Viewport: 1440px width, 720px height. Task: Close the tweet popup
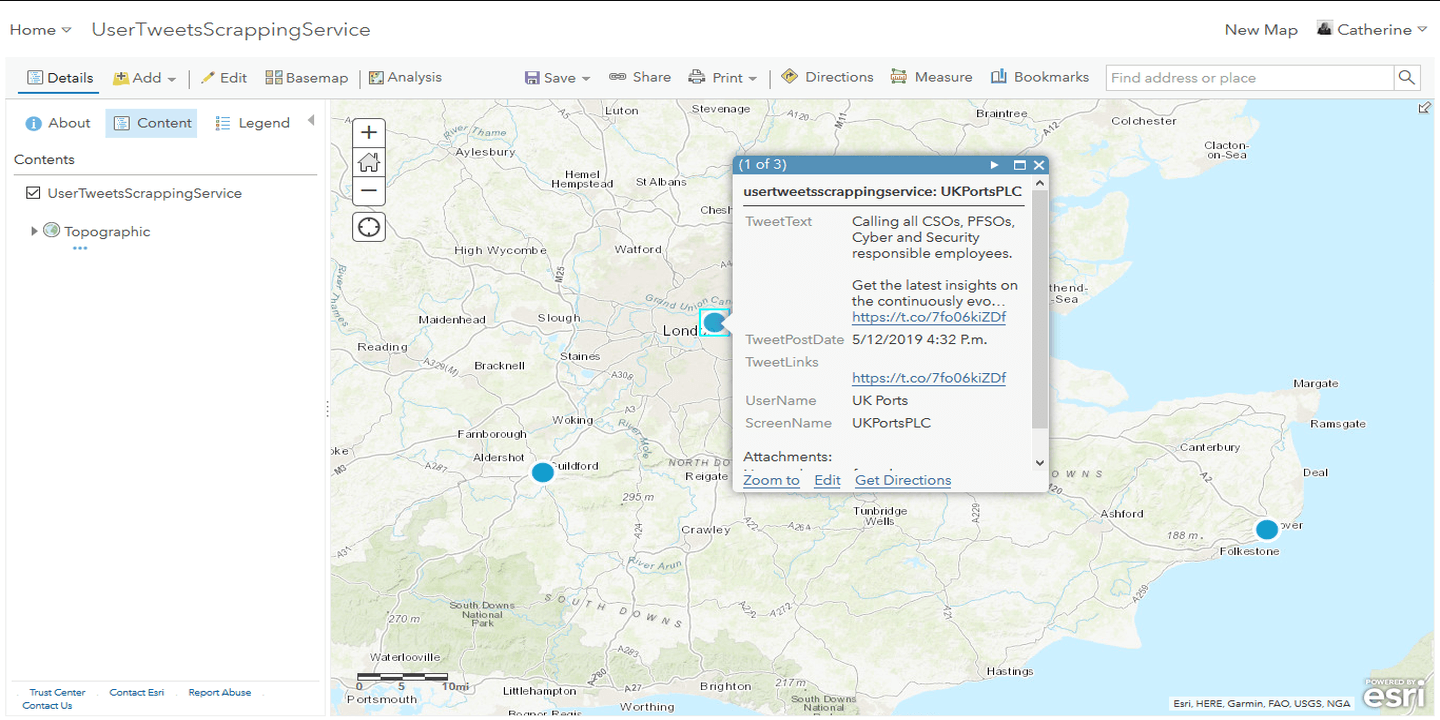[1039, 165]
